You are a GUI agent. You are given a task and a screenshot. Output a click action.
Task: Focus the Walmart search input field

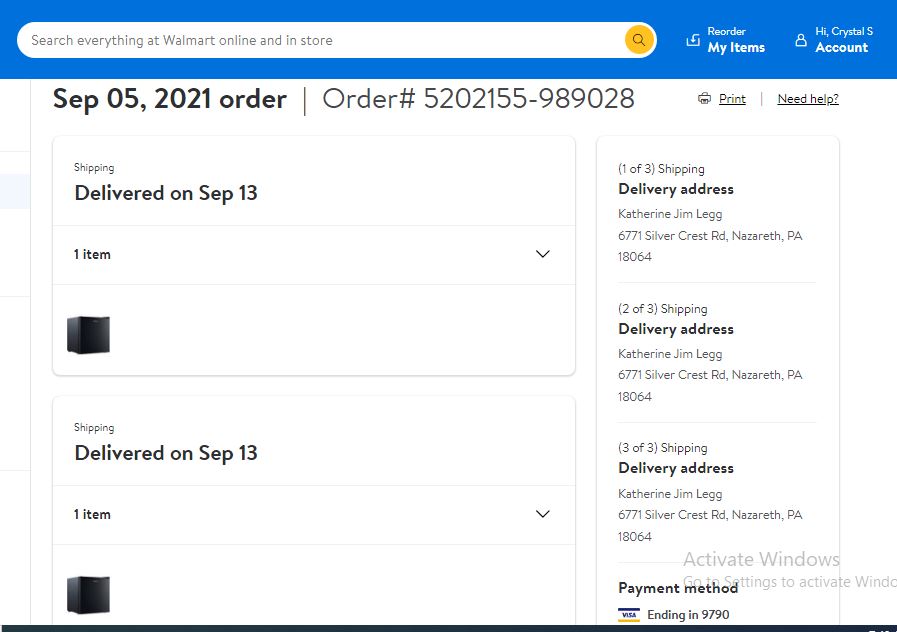(320, 40)
